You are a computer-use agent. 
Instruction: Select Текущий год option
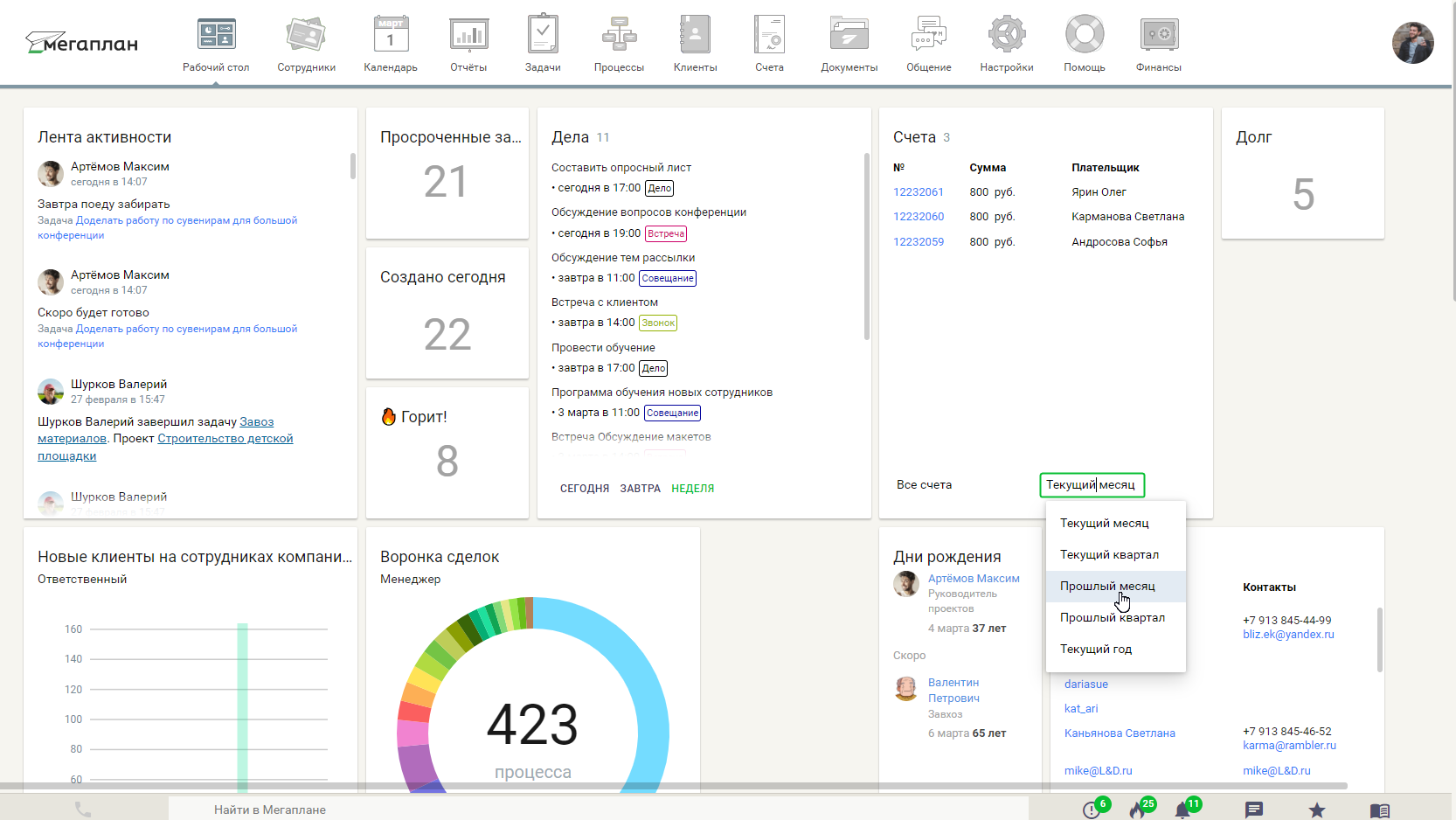[x=1115, y=649]
